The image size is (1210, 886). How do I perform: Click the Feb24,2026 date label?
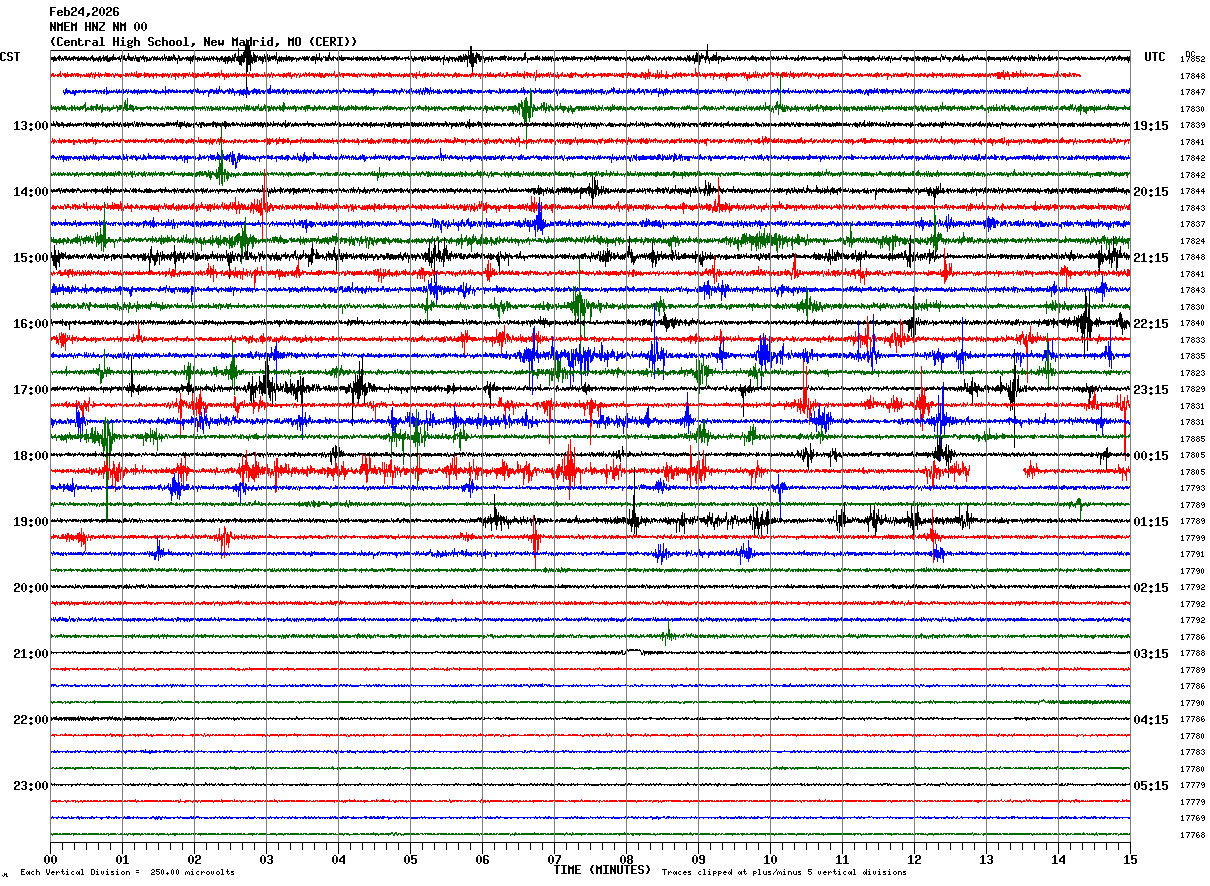pos(84,12)
